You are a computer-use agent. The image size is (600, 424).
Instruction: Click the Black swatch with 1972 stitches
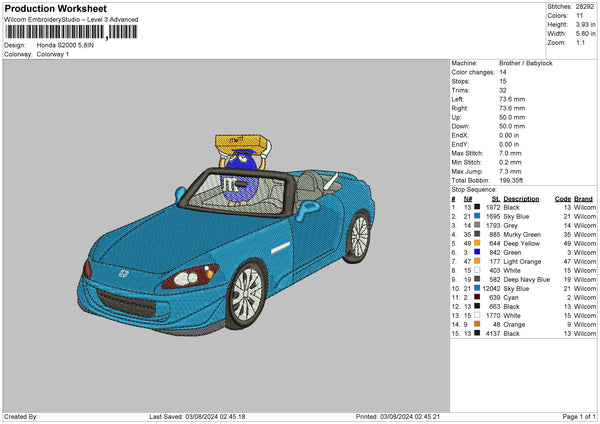[x=477, y=207]
